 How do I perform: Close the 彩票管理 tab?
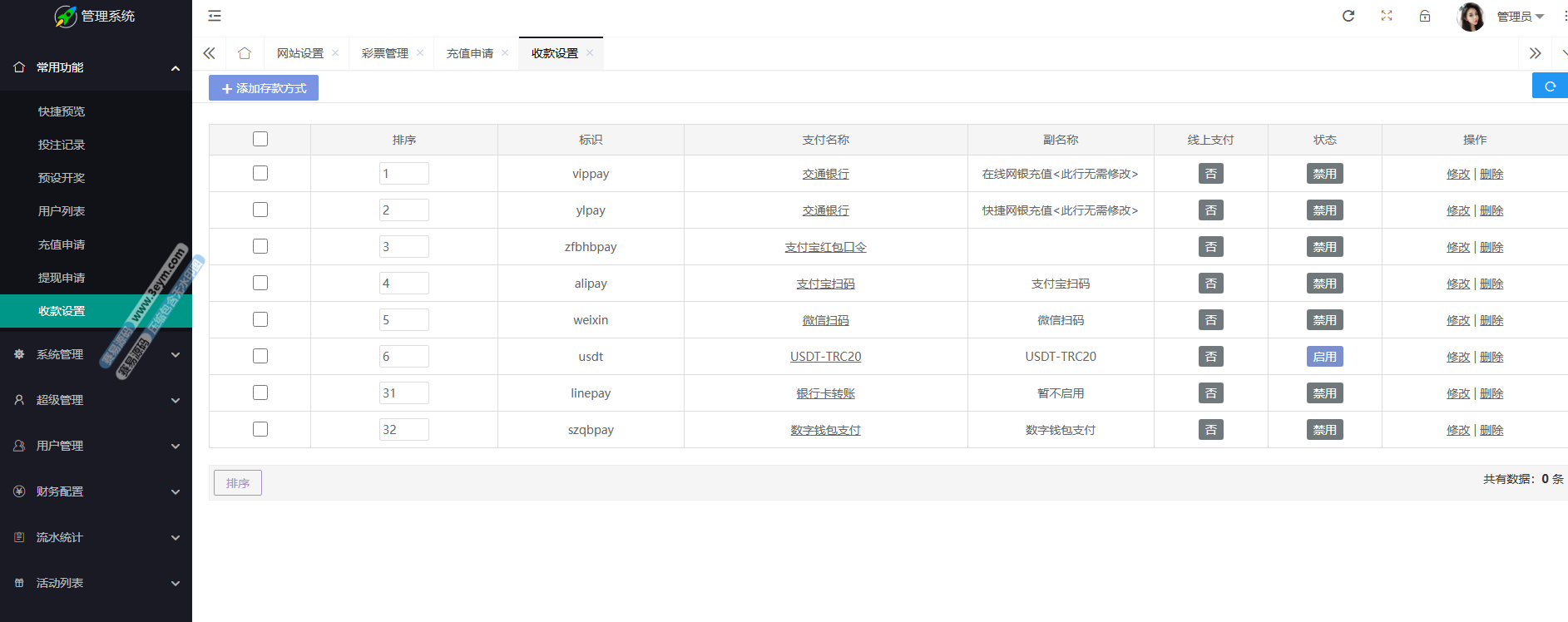coord(420,53)
